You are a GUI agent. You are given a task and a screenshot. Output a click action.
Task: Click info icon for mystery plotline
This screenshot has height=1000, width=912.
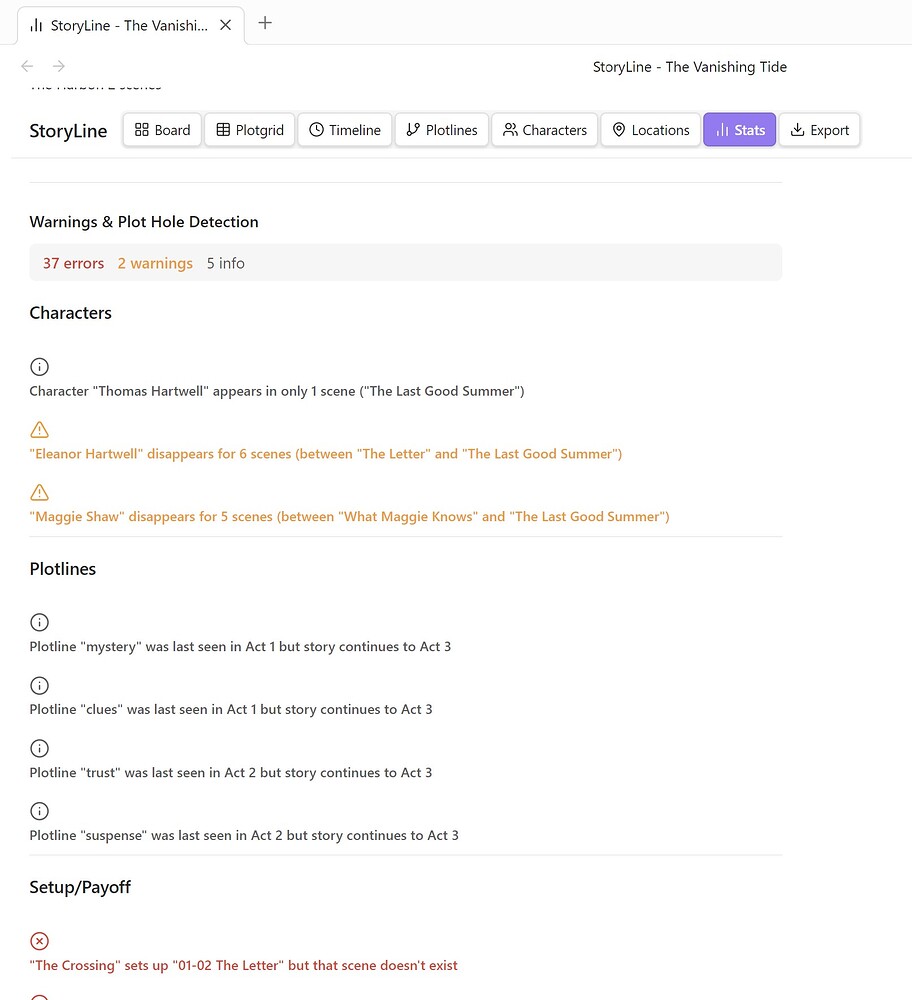coord(40,622)
